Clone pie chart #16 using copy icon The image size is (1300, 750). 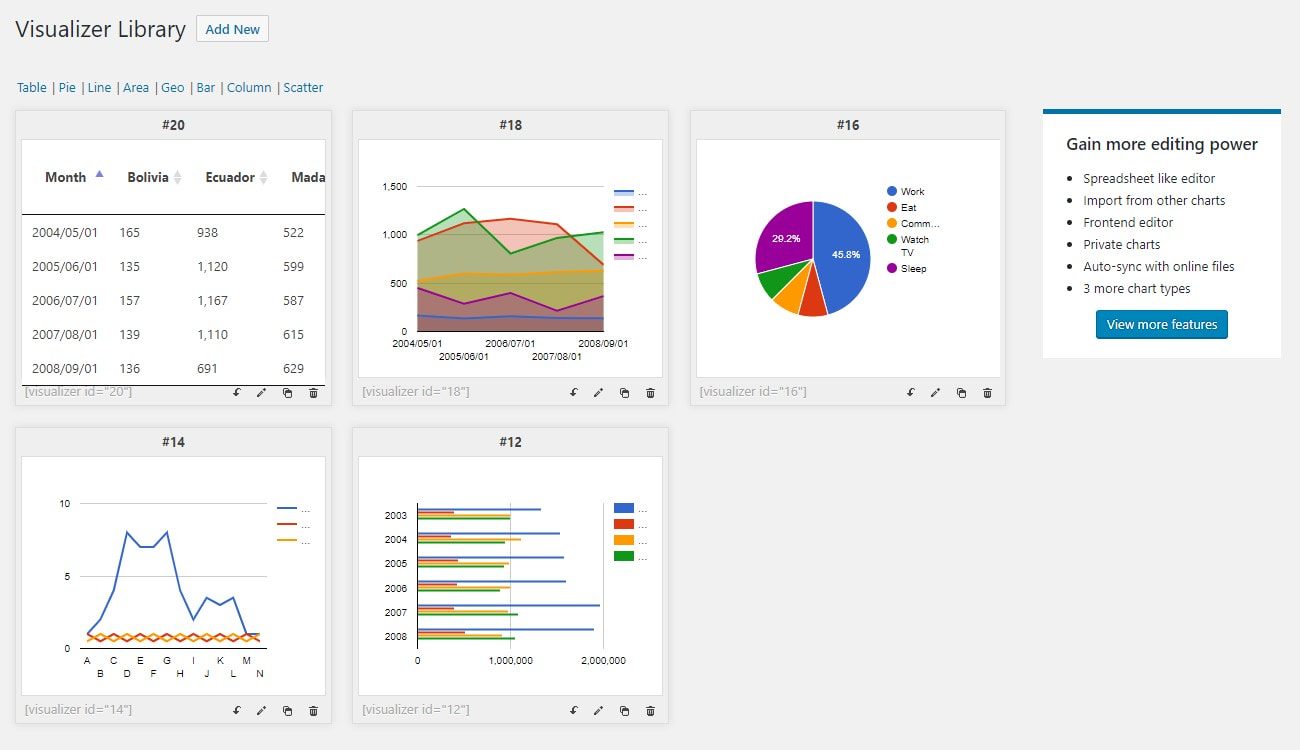click(x=962, y=393)
